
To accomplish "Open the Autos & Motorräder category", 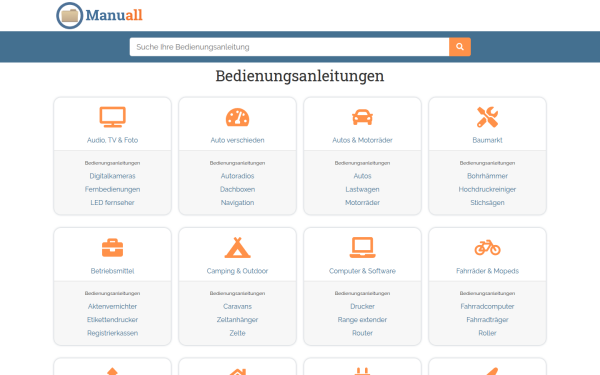I will (362, 140).
